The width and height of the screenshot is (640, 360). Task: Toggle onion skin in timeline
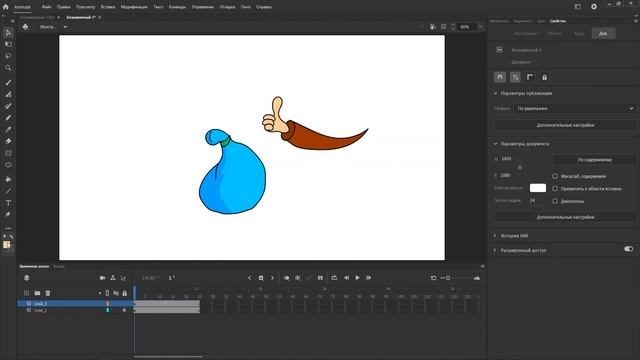[287, 278]
